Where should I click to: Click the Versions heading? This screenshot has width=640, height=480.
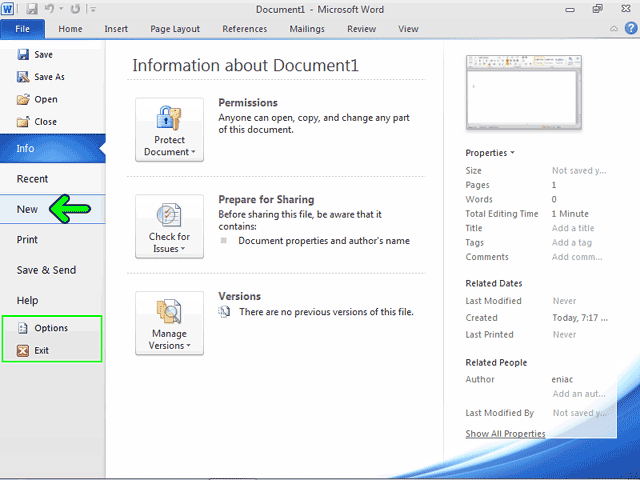[x=240, y=296]
